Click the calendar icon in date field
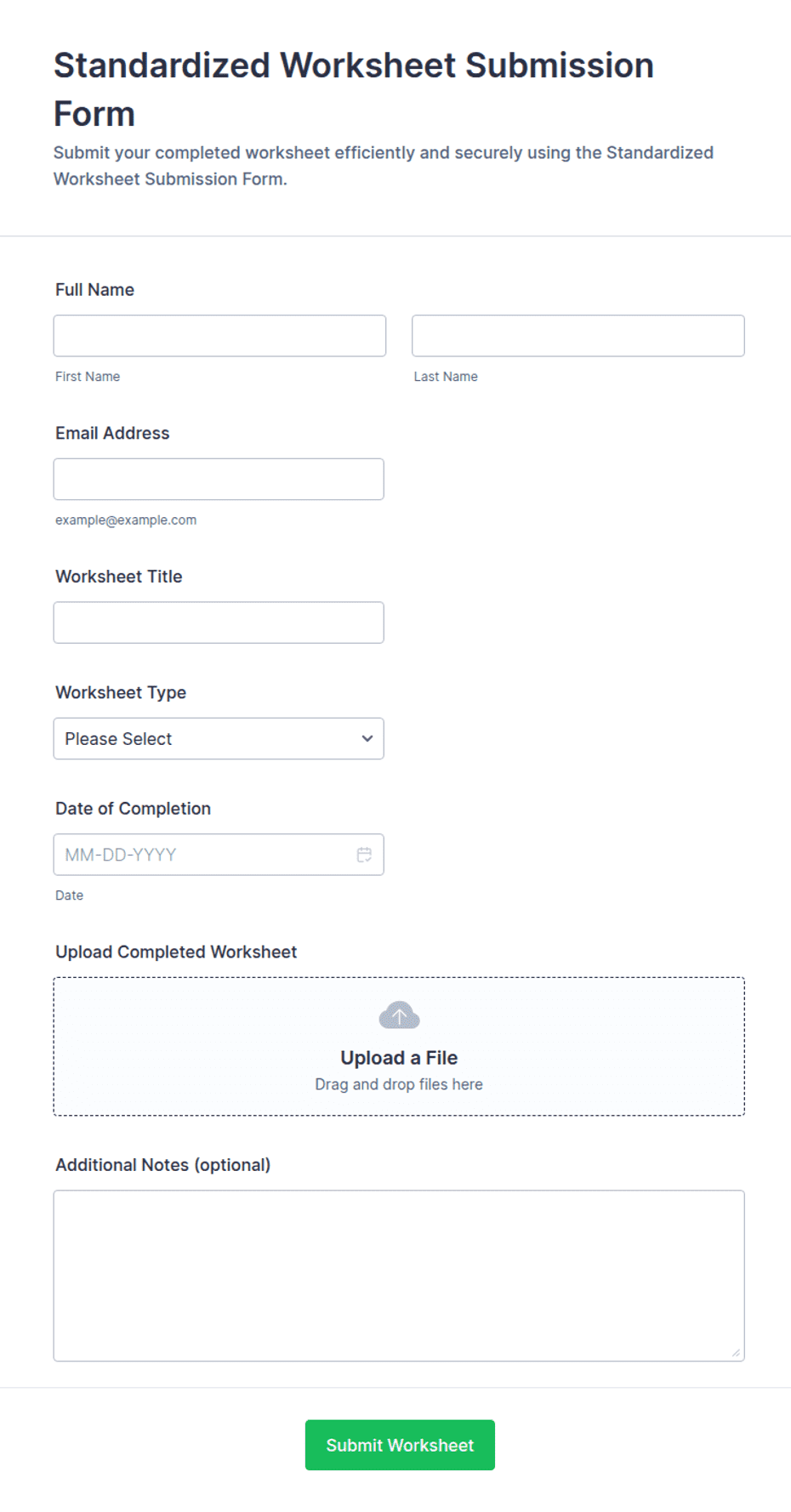Viewport: 791px width, 1512px height. pyautogui.click(x=364, y=855)
